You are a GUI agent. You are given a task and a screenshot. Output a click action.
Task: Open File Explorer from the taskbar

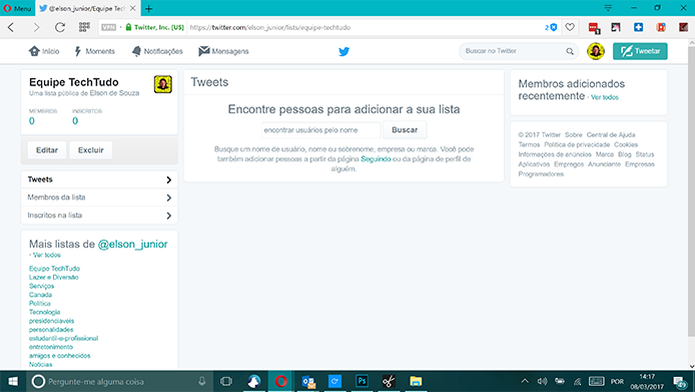tap(416, 381)
